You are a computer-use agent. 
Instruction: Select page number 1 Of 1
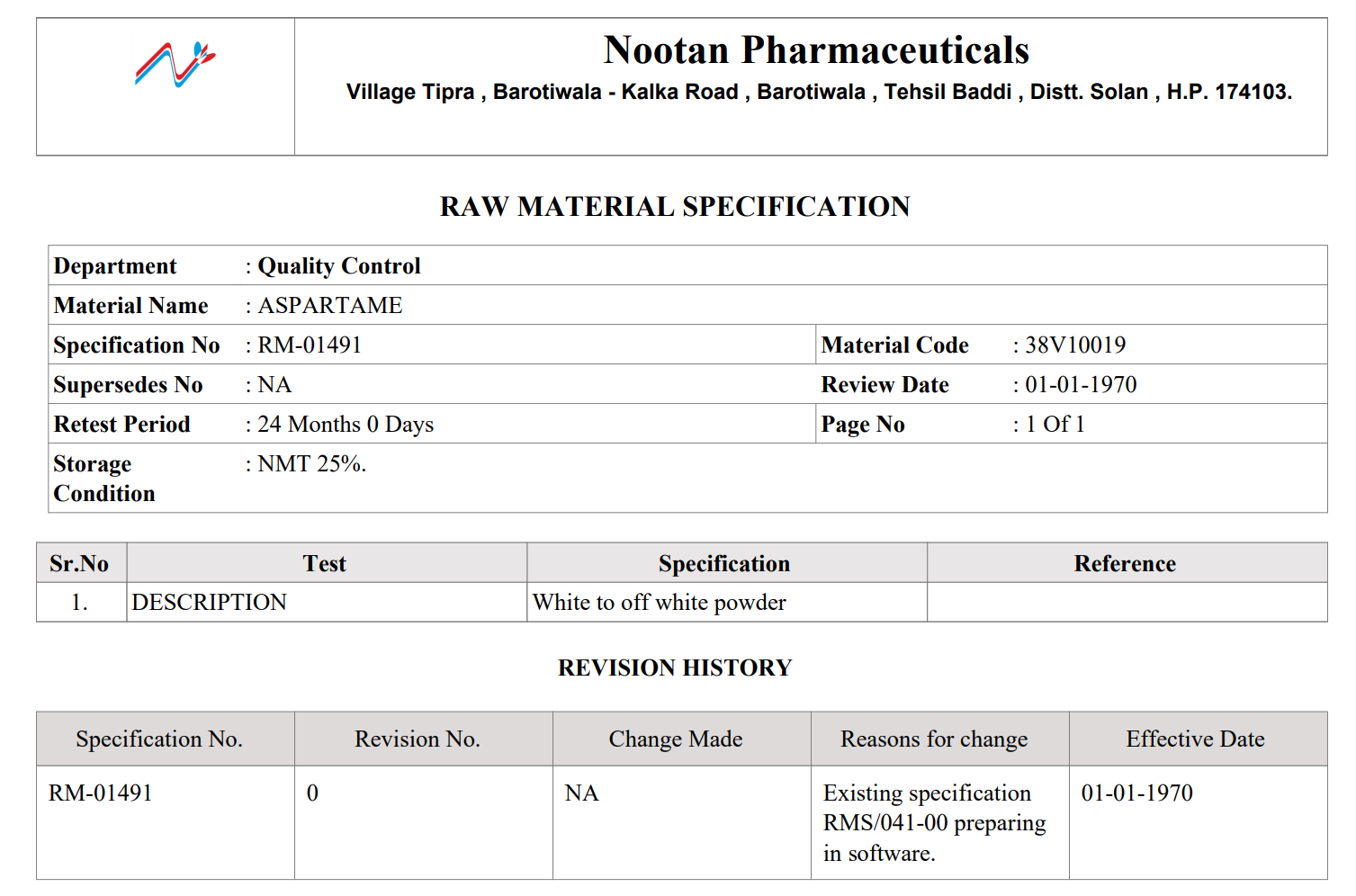[1055, 425]
